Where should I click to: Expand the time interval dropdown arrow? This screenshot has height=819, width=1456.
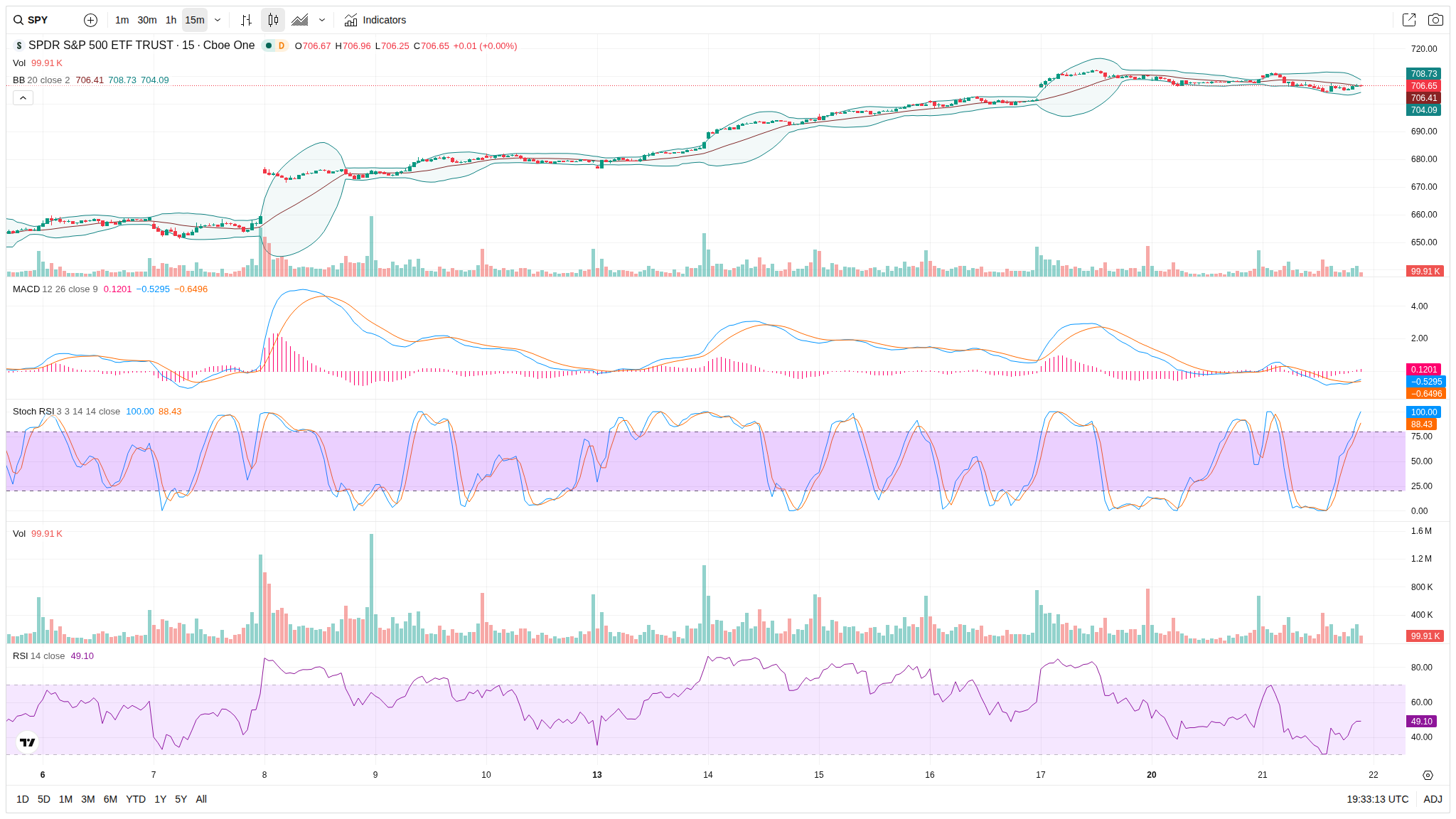click(x=218, y=20)
